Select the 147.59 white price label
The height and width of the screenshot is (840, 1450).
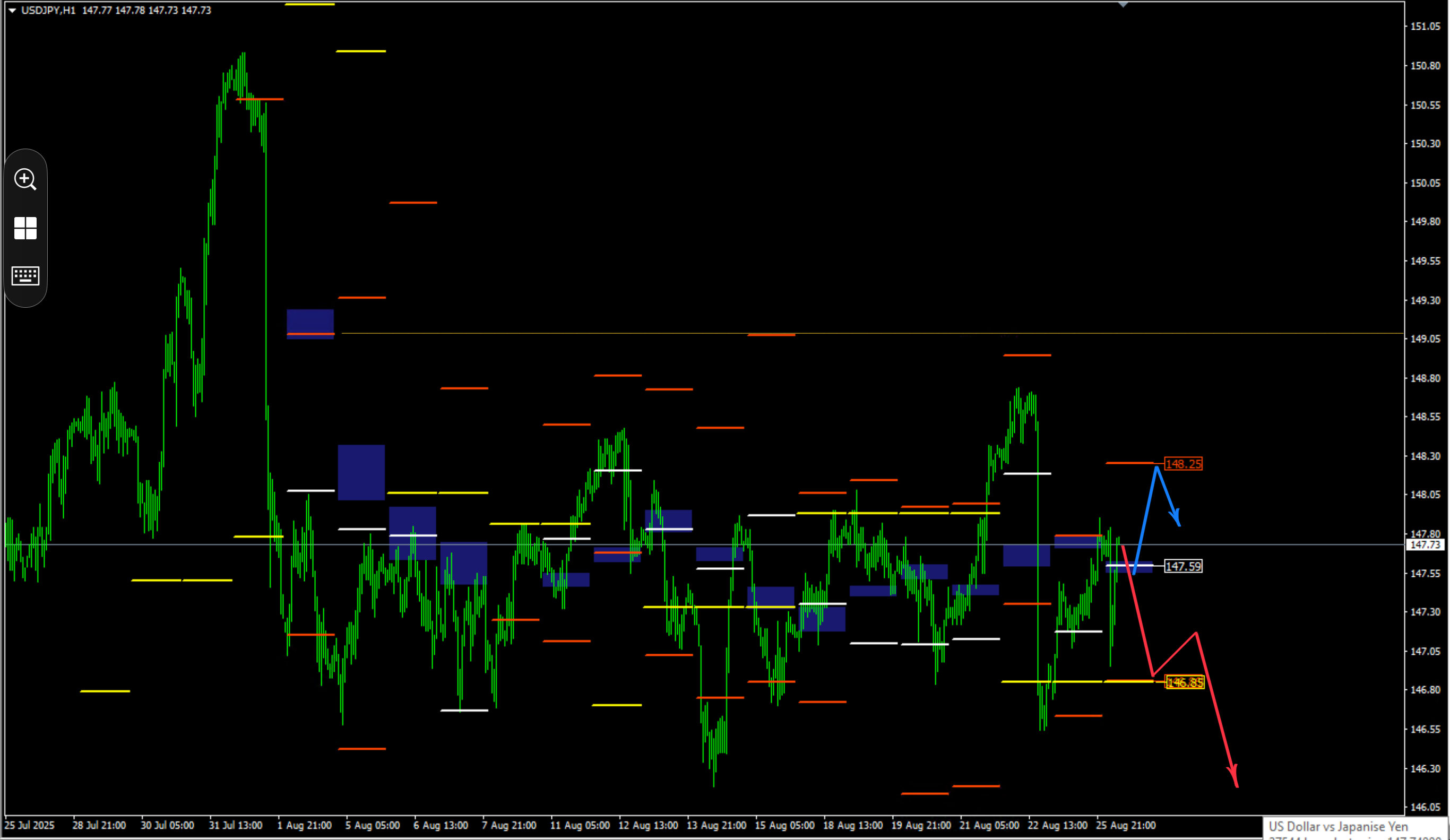[1183, 566]
